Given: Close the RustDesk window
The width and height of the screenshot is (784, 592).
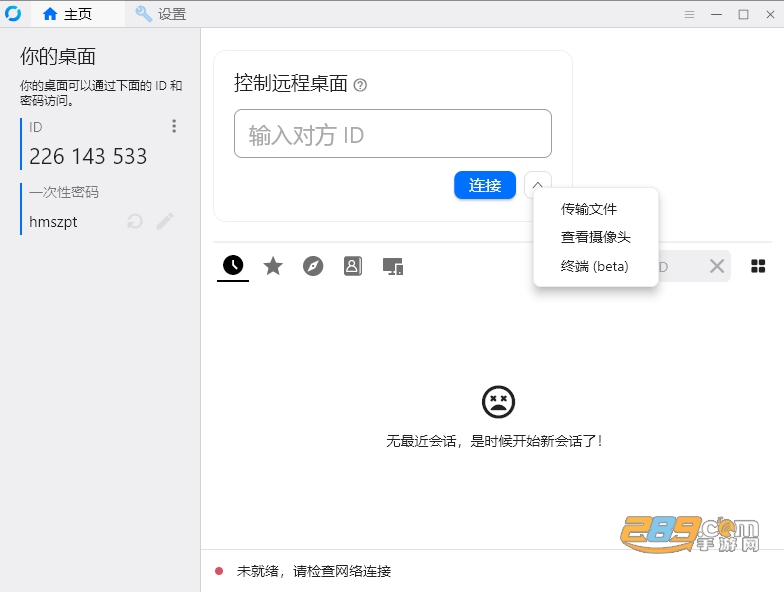Looking at the screenshot, I should (x=770, y=14).
